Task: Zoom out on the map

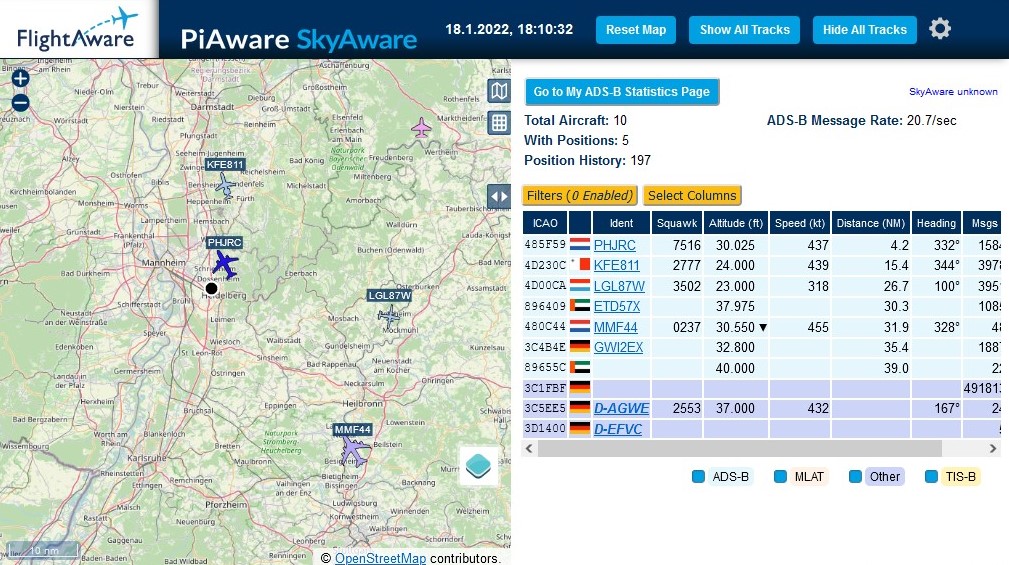Action: point(20,103)
